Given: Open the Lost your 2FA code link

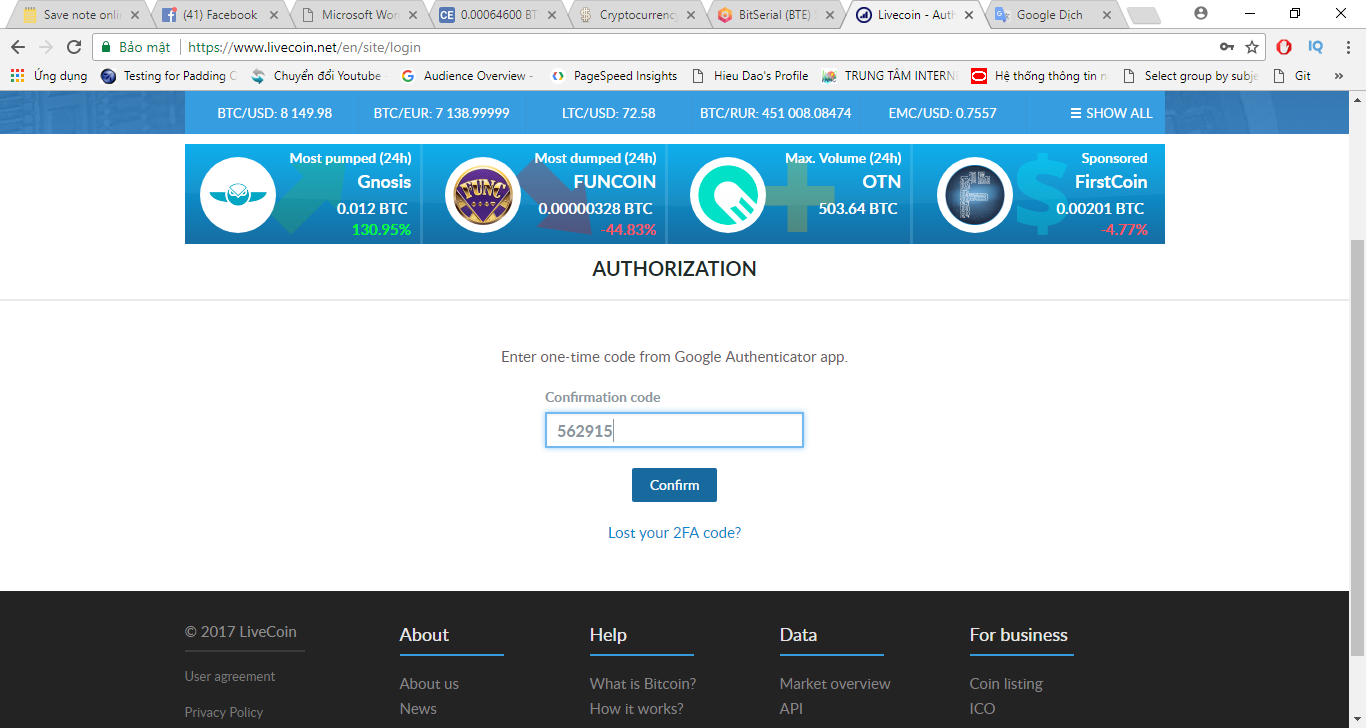Looking at the screenshot, I should 674,533.
